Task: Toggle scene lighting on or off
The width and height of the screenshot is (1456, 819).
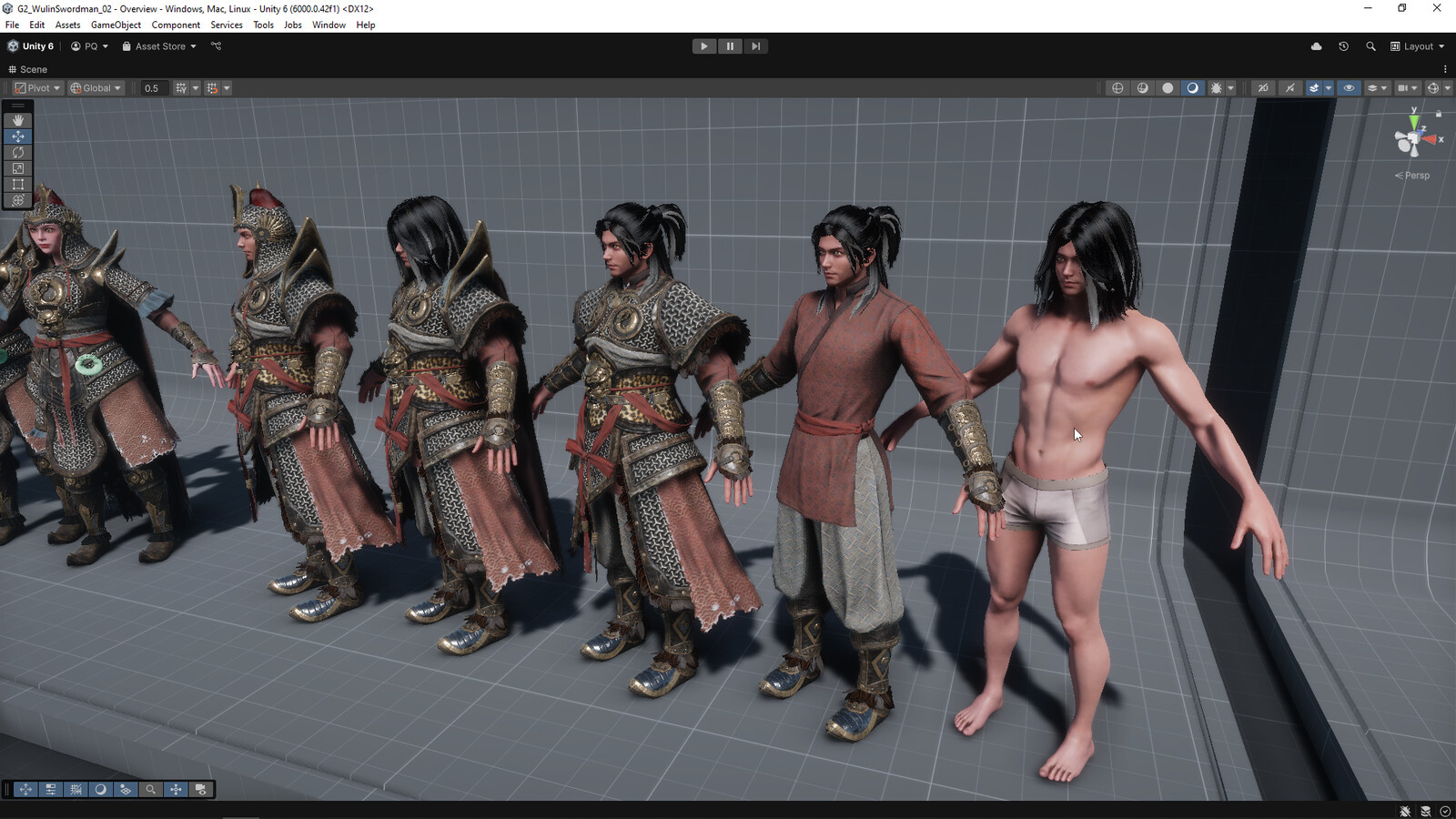Action: pos(1289,88)
